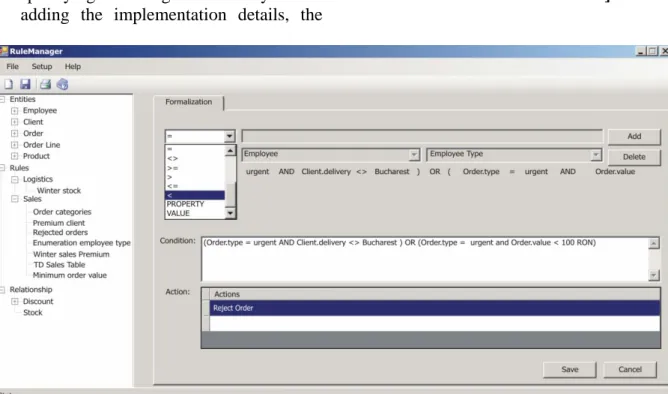The image size is (668, 394).
Task: Click the operator list scroll down arrow
Action: point(230,213)
